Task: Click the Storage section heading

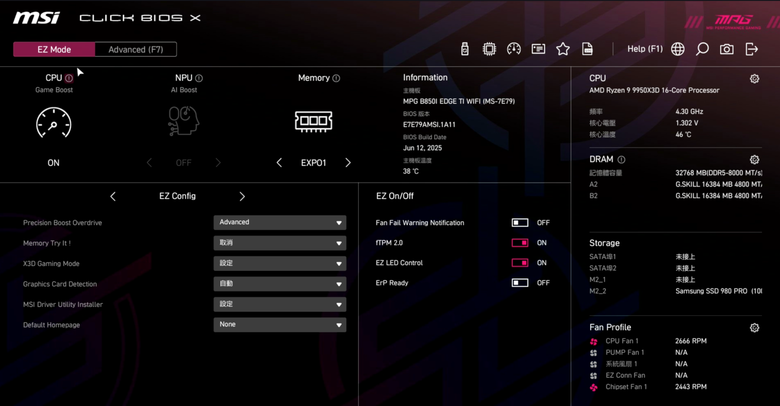Action: (604, 243)
